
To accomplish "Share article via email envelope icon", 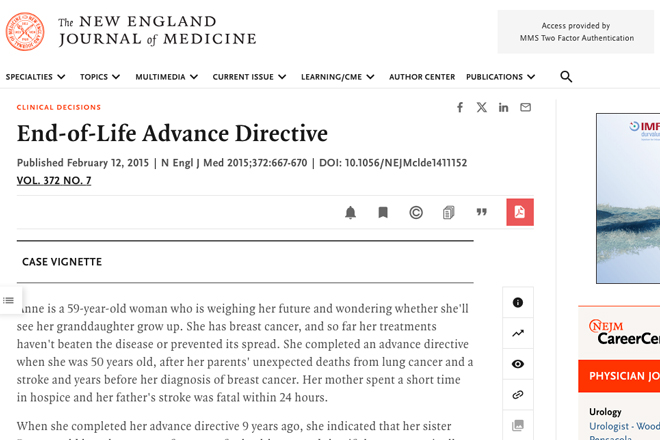I will click(525, 107).
